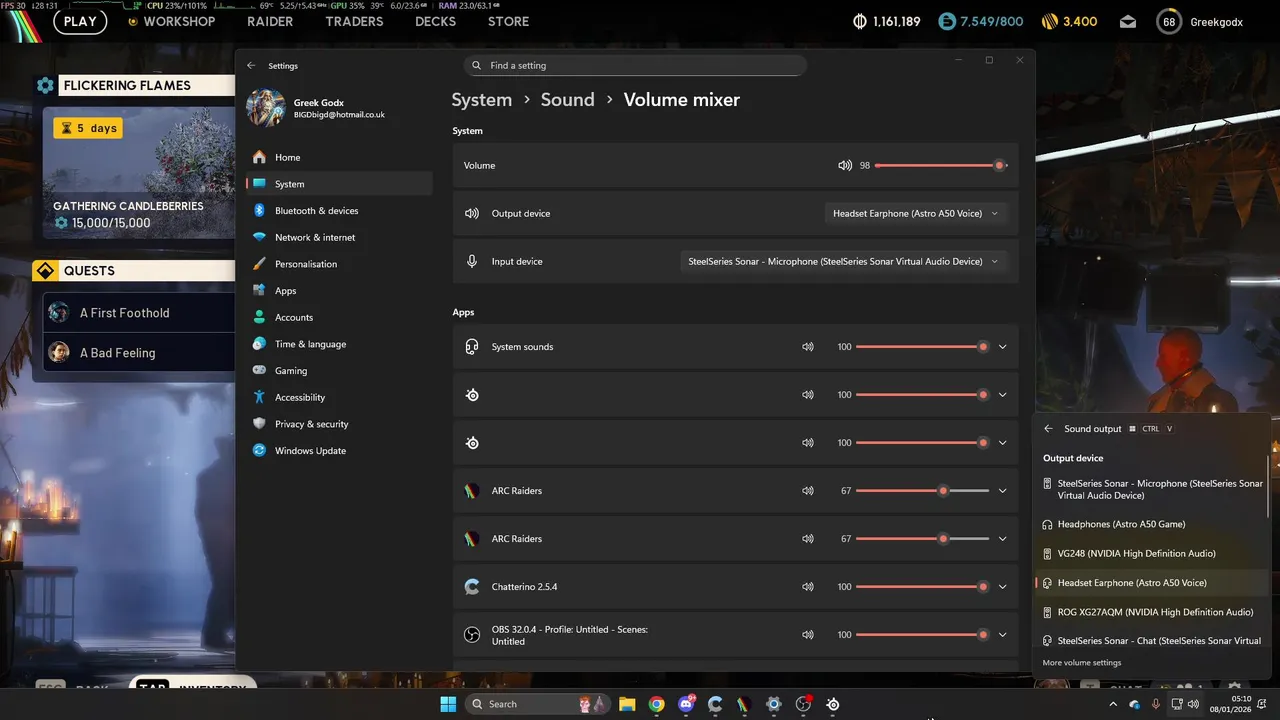Open the A Bad Feeling quest
This screenshot has width=1280, height=720.
[138, 353]
